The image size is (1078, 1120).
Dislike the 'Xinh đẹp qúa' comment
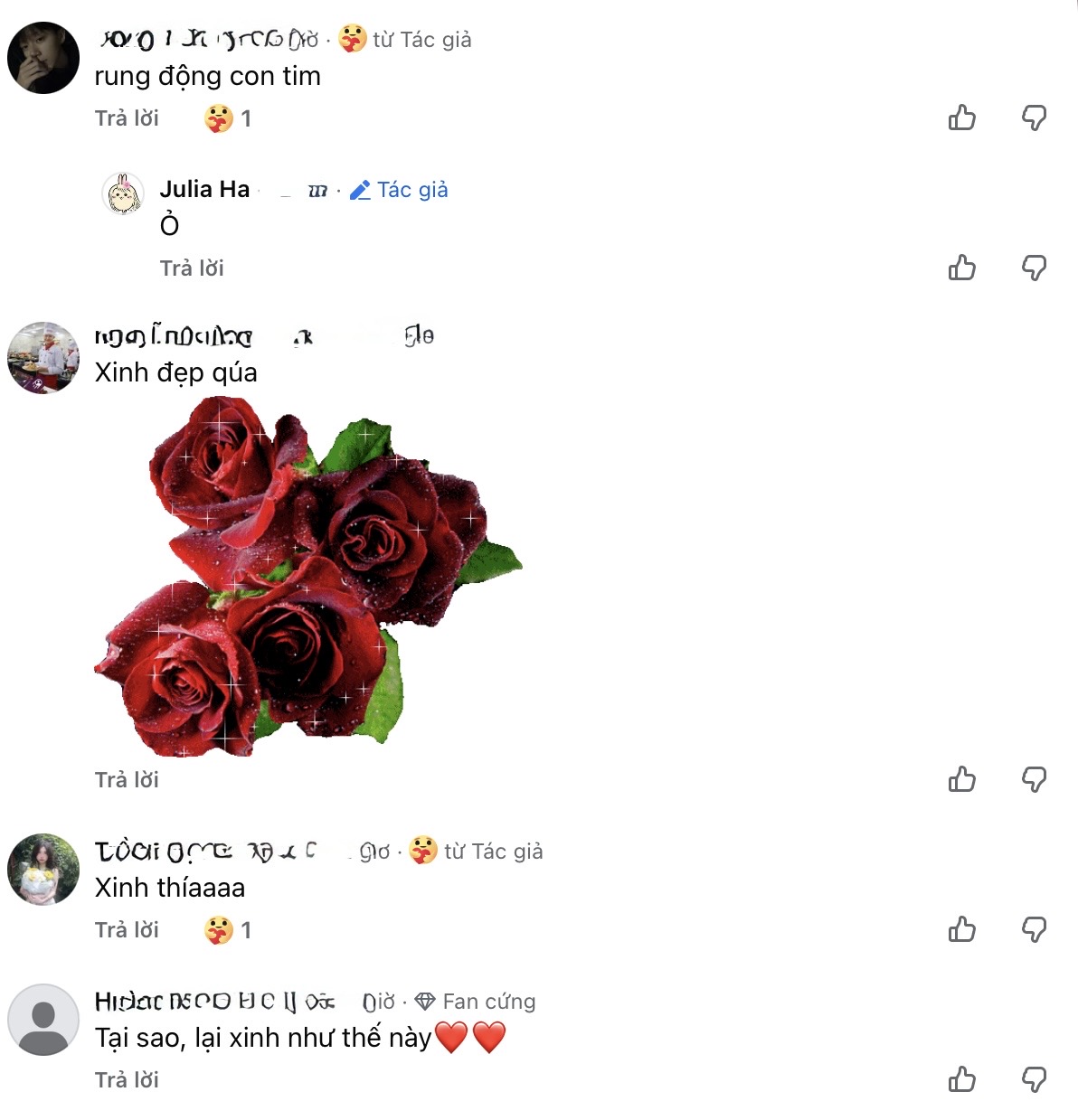tap(1034, 779)
